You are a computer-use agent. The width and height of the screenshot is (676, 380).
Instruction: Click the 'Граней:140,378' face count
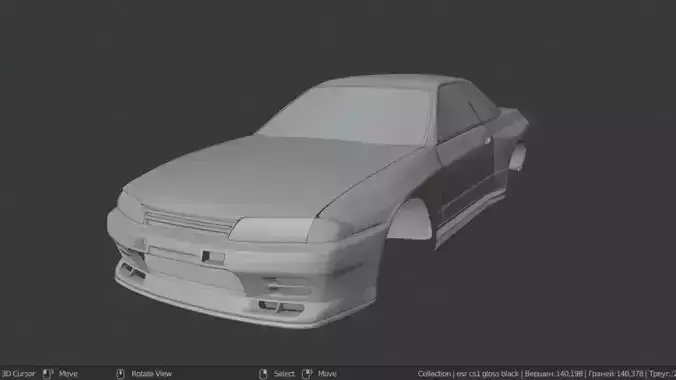click(x=616, y=374)
